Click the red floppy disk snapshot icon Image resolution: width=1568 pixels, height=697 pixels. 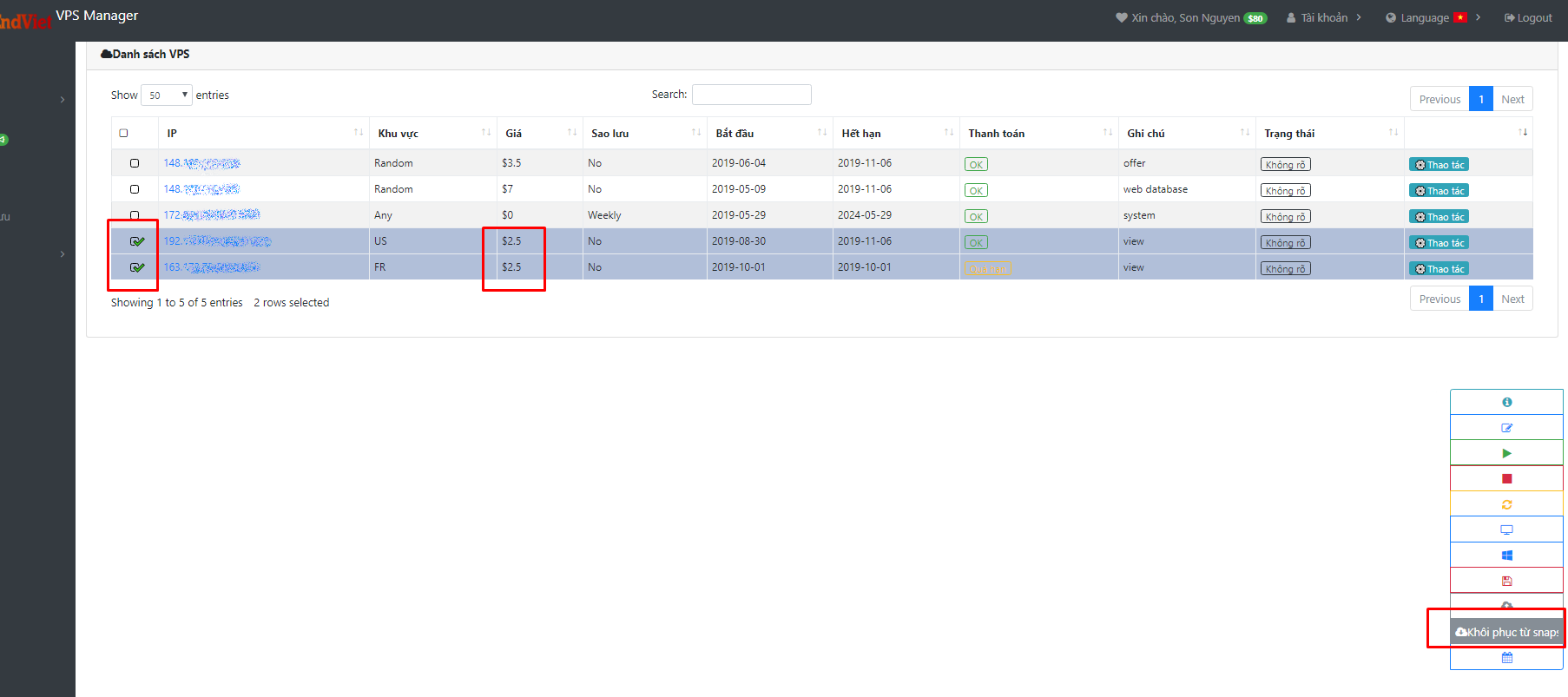[1506, 581]
